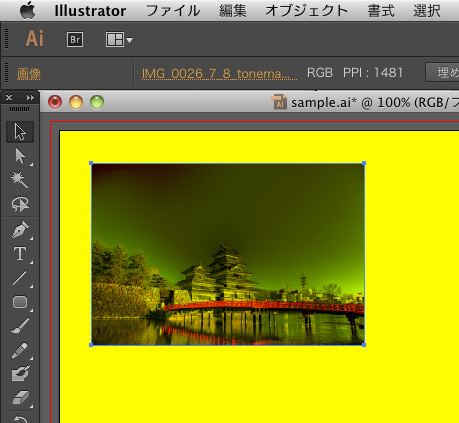Viewport: 459px width, 423px height.
Task: Select the Line Segment tool
Action: 20,278
